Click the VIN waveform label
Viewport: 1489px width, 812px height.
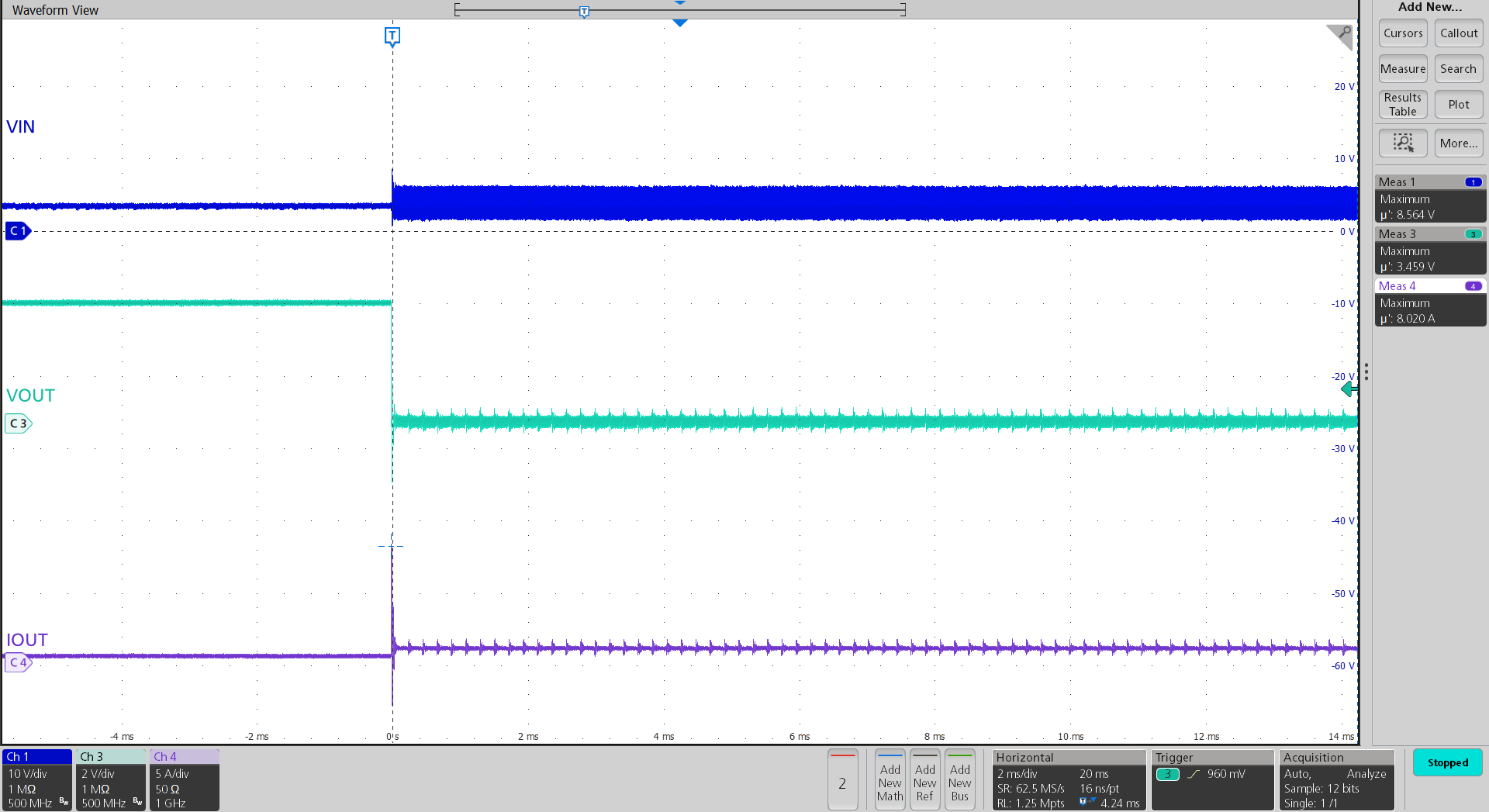[x=21, y=126]
